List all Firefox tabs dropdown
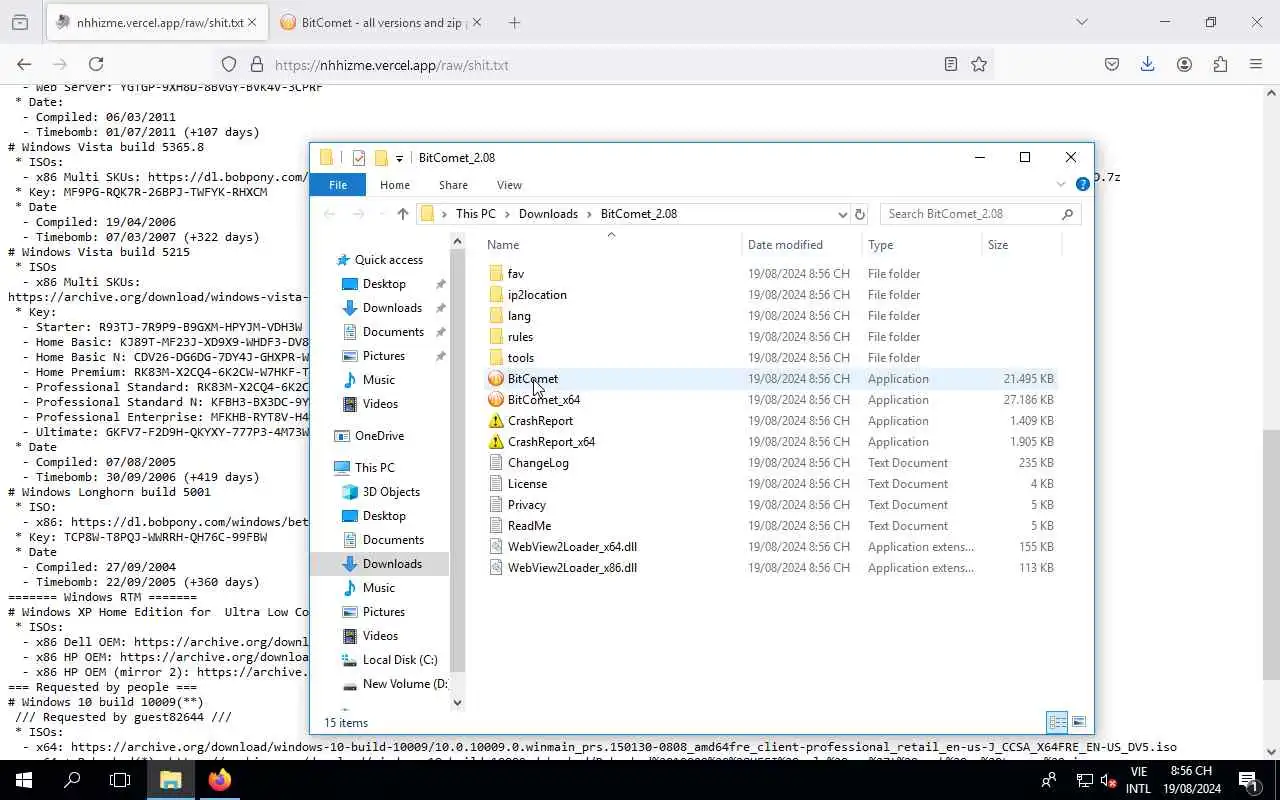Screen dimensions: 1280x800 pos(1081,22)
